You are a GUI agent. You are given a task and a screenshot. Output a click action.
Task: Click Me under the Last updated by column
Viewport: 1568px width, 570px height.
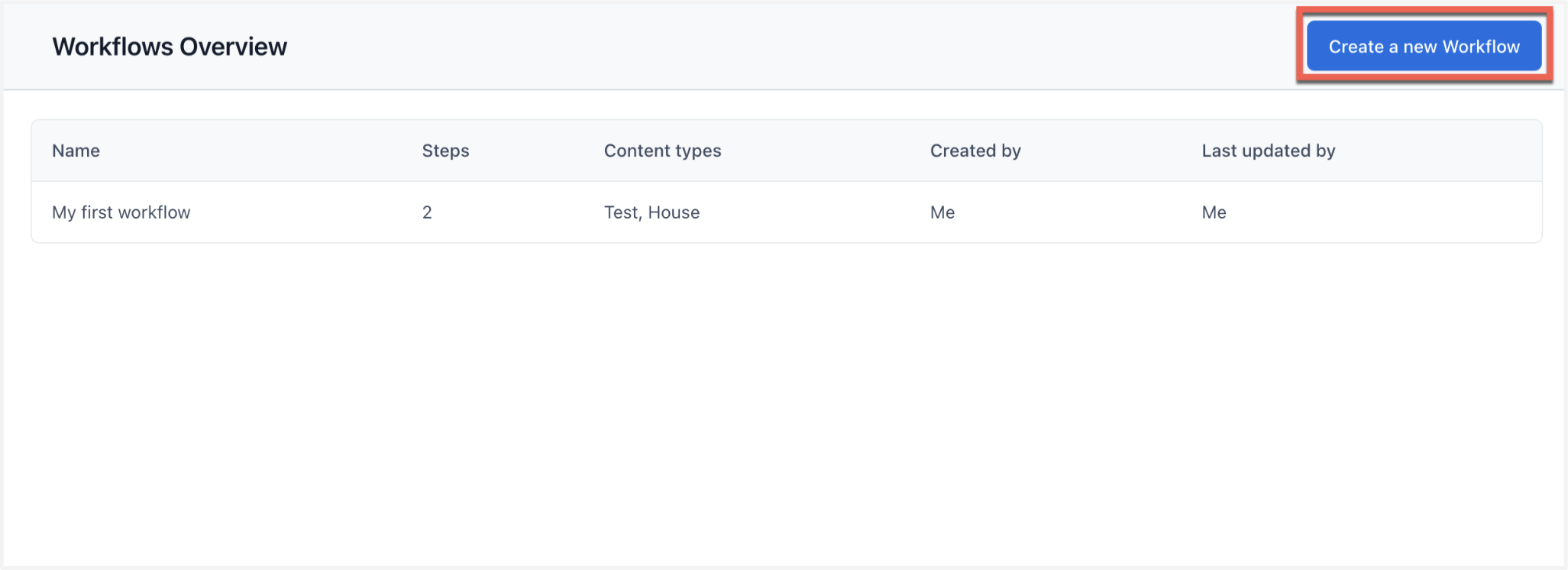click(1214, 212)
